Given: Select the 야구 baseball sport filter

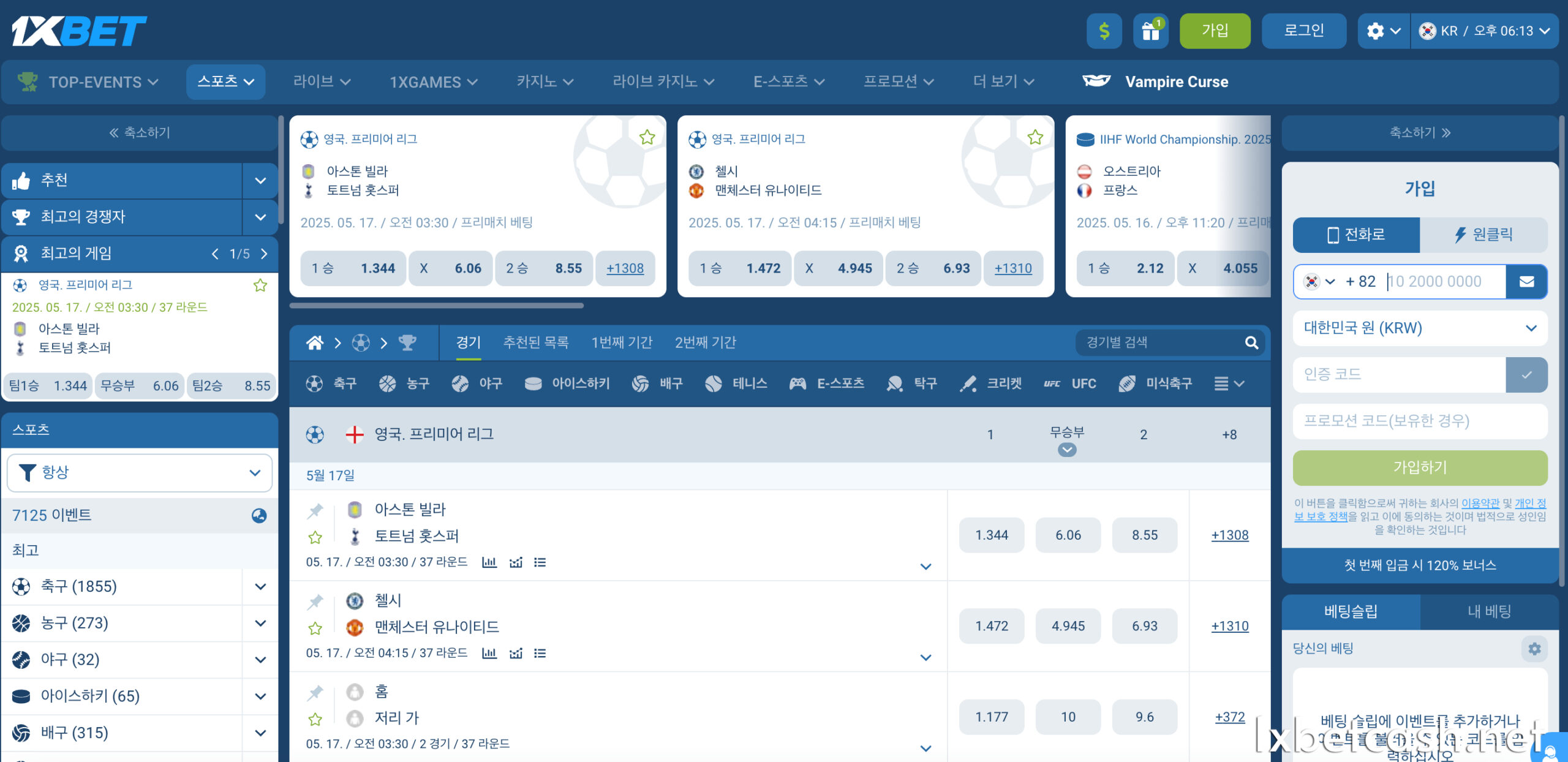Looking at the screenshot, I should click(477, 383).
